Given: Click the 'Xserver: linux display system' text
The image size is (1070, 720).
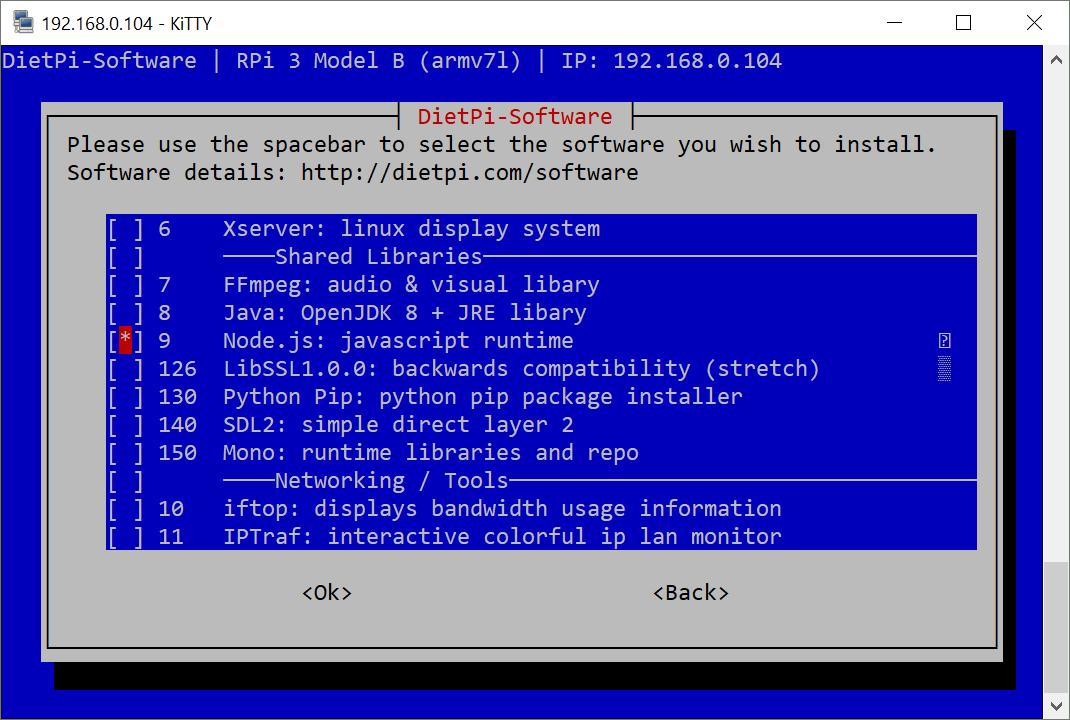Looking at the screenshot, I should click(x=411, y=229).
